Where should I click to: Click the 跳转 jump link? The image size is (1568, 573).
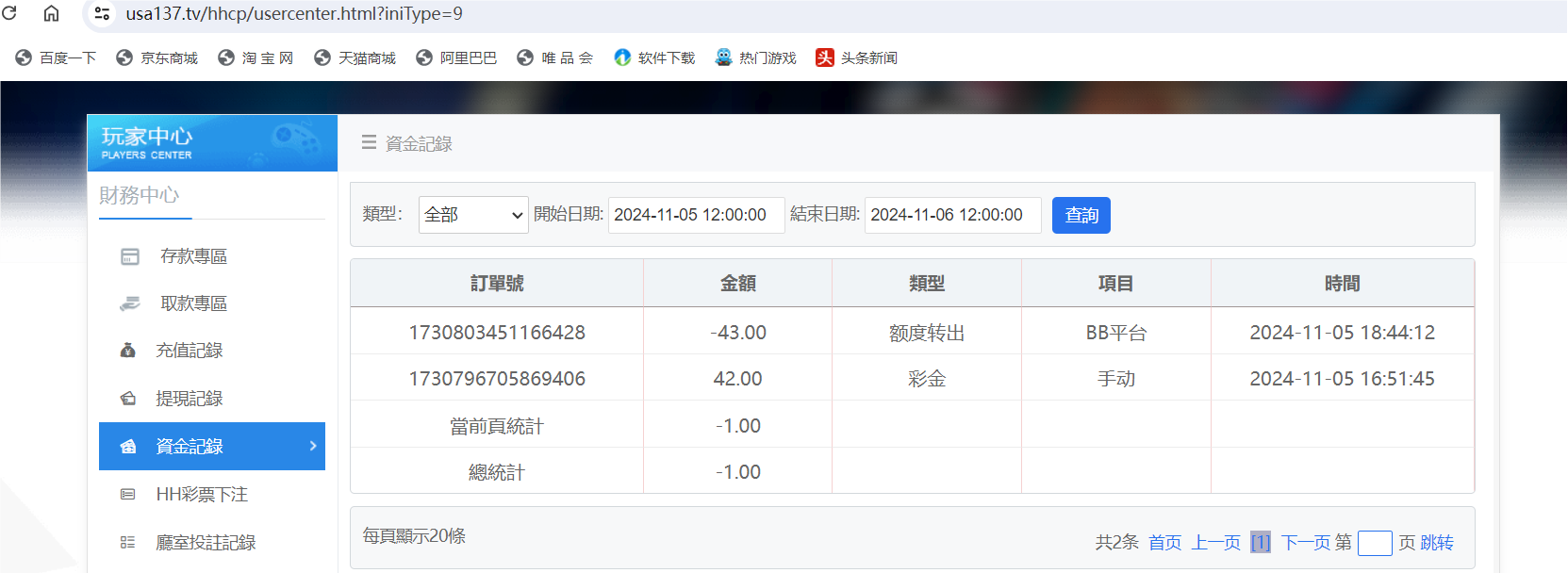point(1437,543)
